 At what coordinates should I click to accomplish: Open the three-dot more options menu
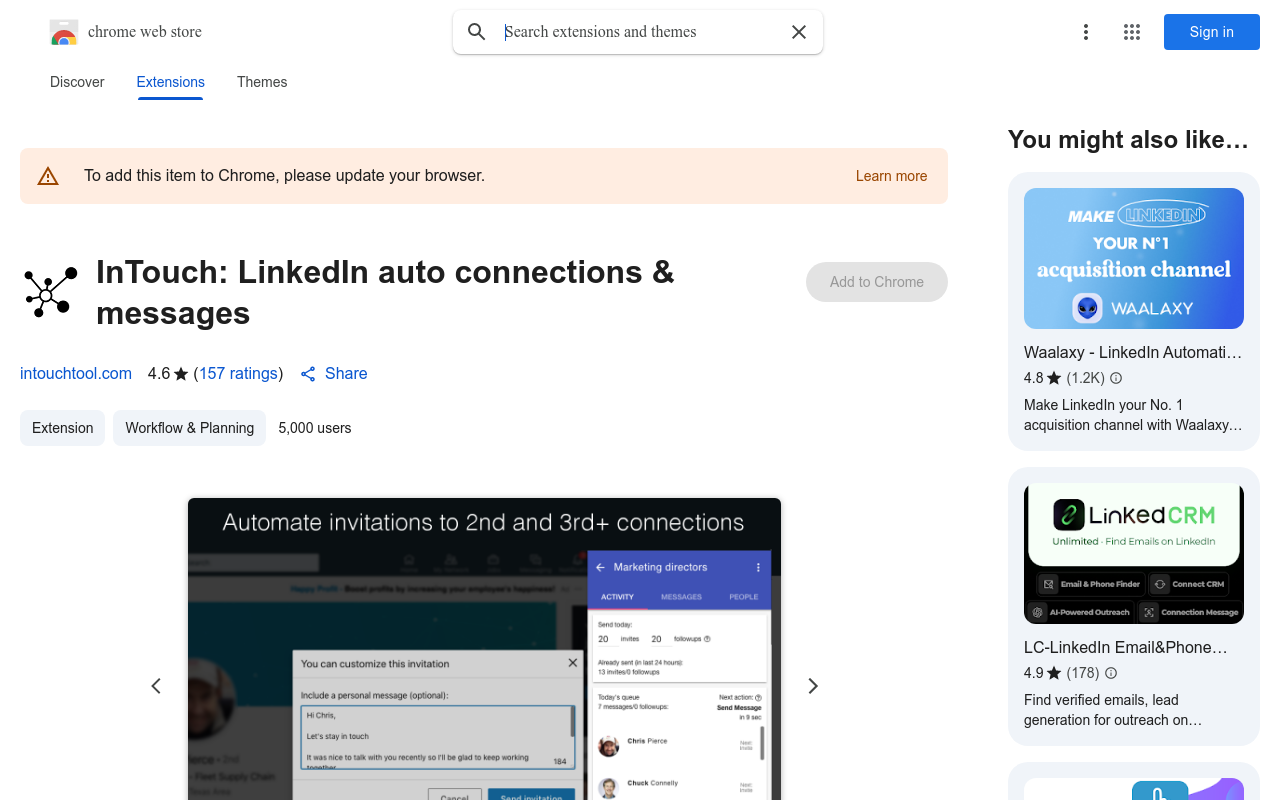pos(1086,32)
